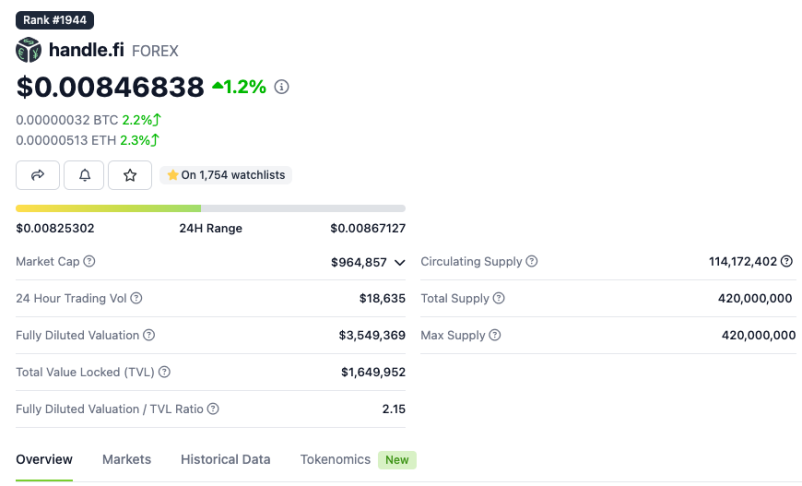Open Total Value Locked help icon
This screenshot has height=486, width=802.
click(164, 372)
